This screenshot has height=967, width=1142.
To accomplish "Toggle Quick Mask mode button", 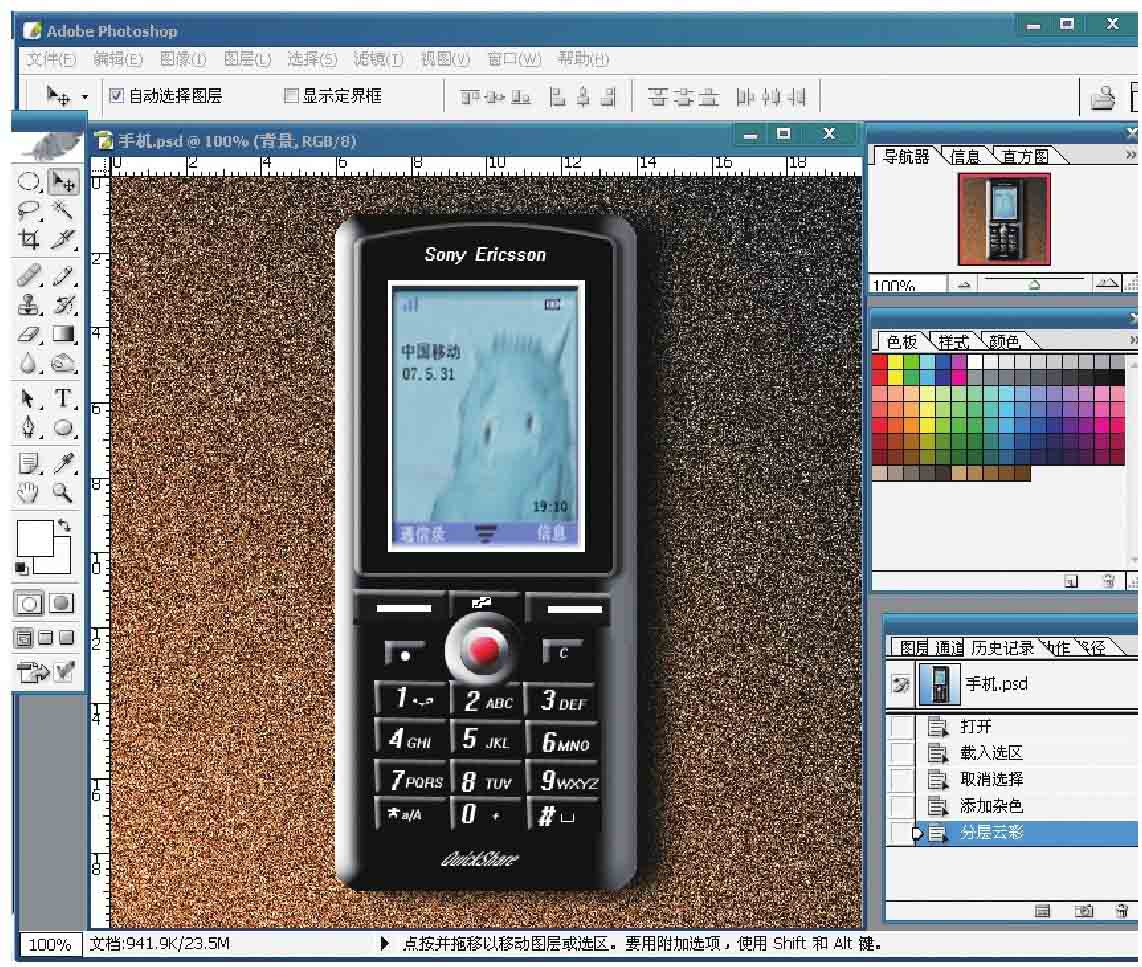I will (62, 603).
